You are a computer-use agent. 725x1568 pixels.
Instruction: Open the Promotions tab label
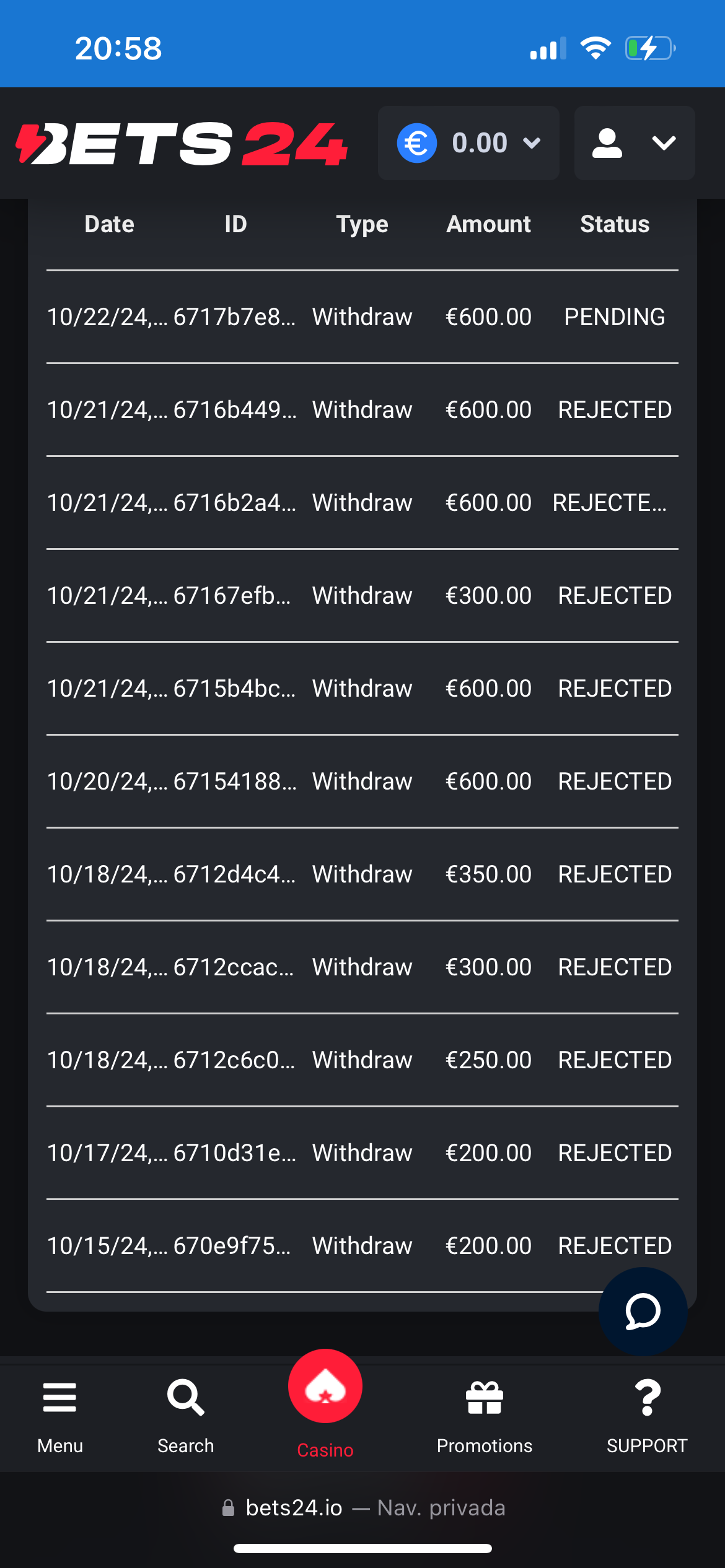(x=485, y=1446)
